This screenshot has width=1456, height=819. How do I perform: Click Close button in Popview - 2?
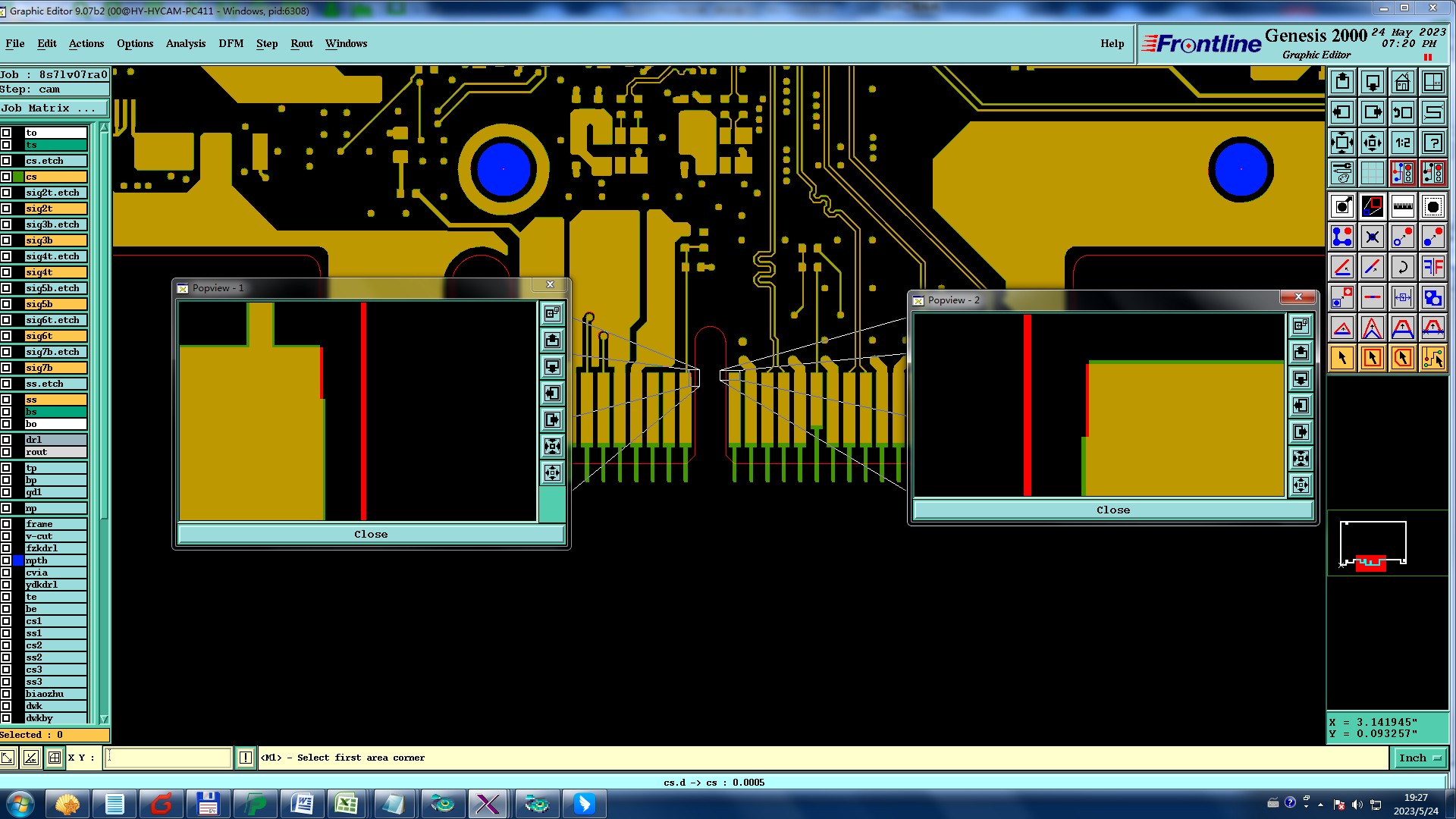(1113, 510)
